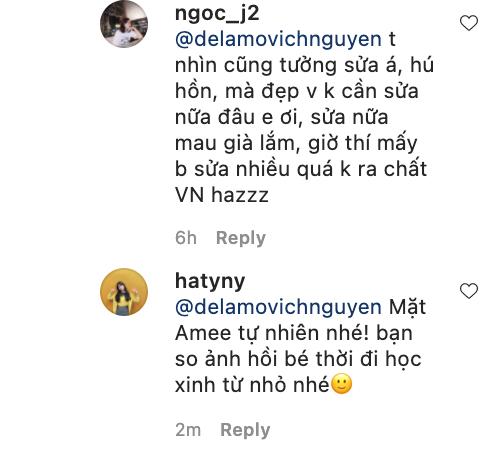Click the "nhìn cũng tưởng sửa á" line

point(304,65)
